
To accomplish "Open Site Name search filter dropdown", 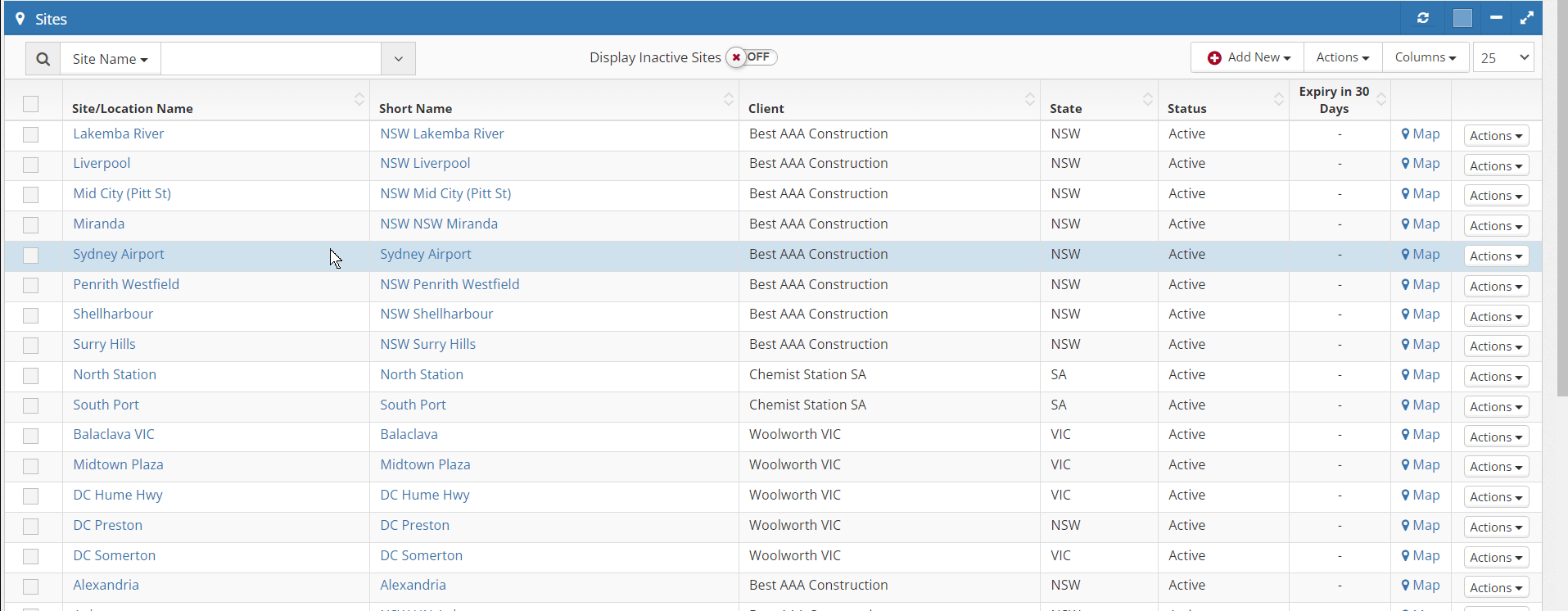I will point(111,59).
